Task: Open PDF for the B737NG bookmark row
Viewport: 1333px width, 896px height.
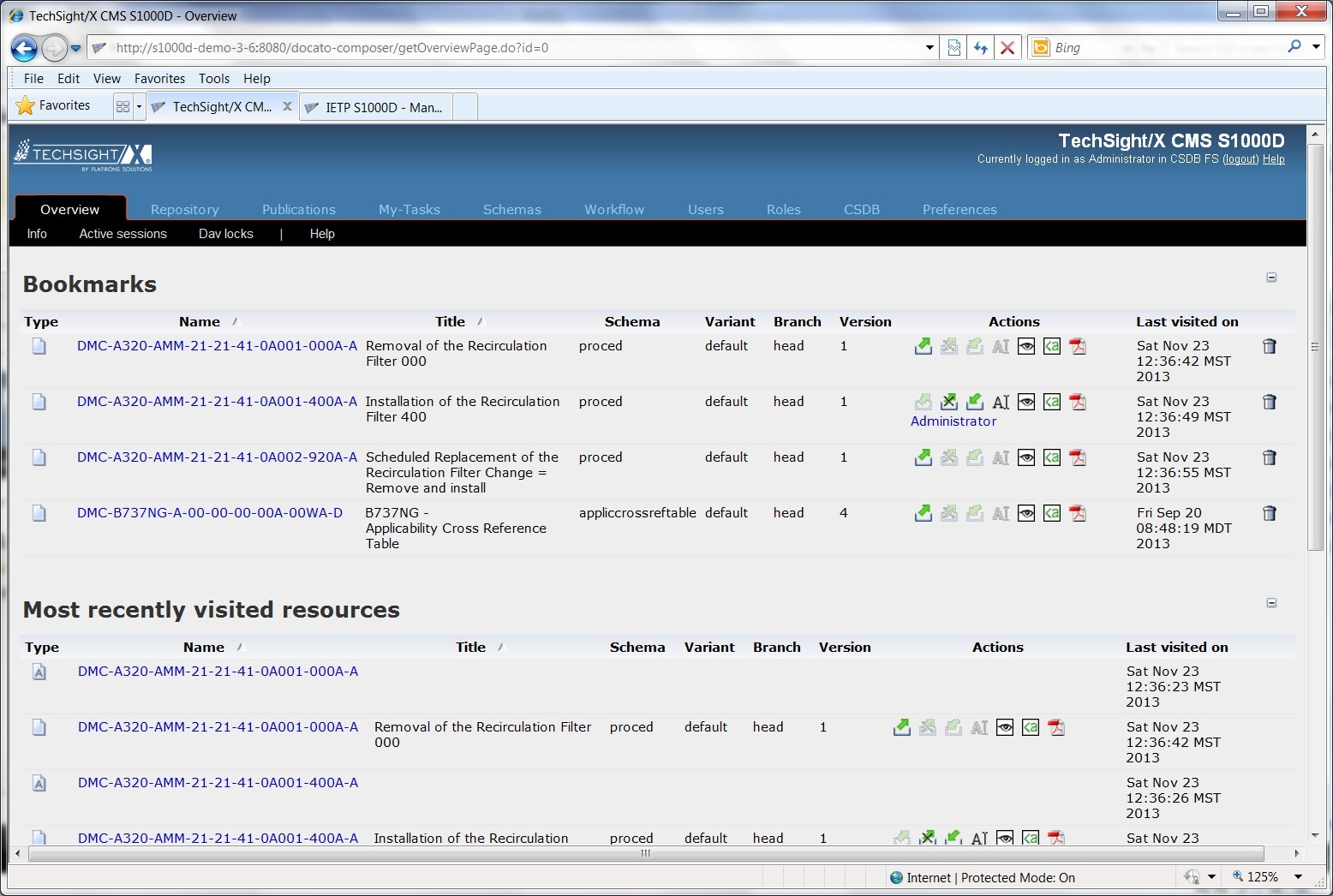Action: coord(1078,513)
